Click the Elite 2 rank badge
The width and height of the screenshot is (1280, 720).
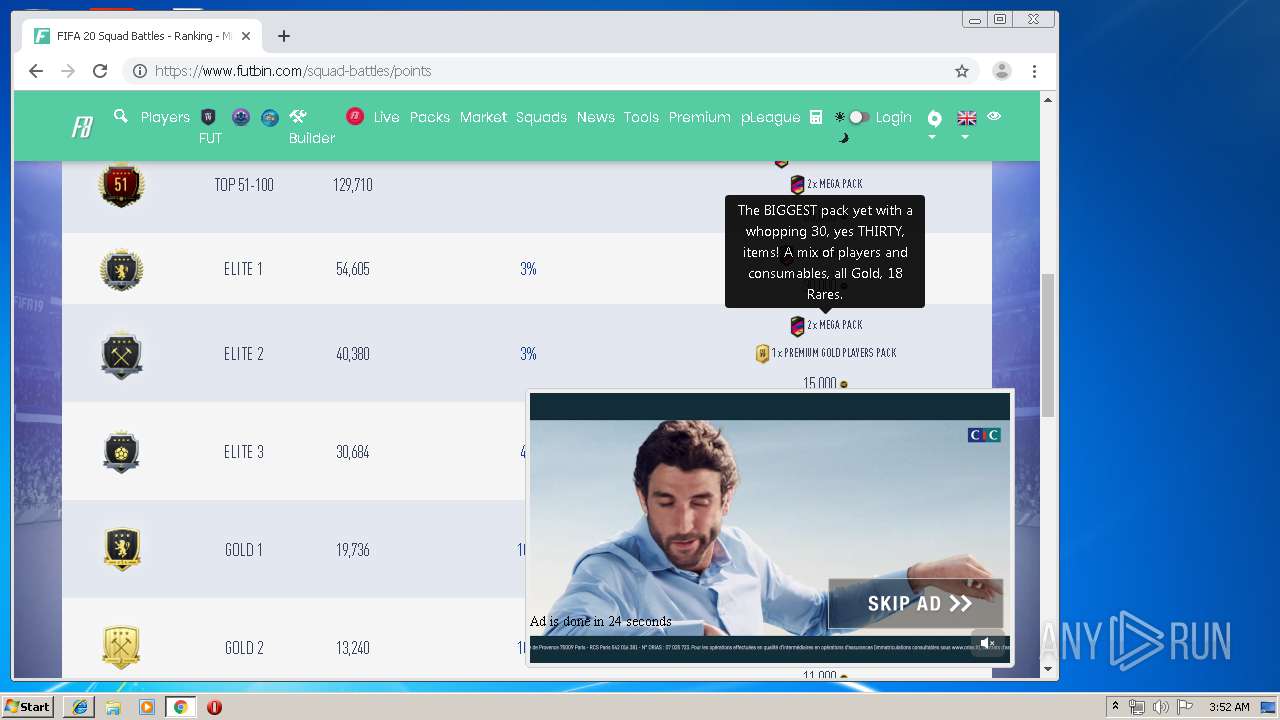[x=121, y=354]
